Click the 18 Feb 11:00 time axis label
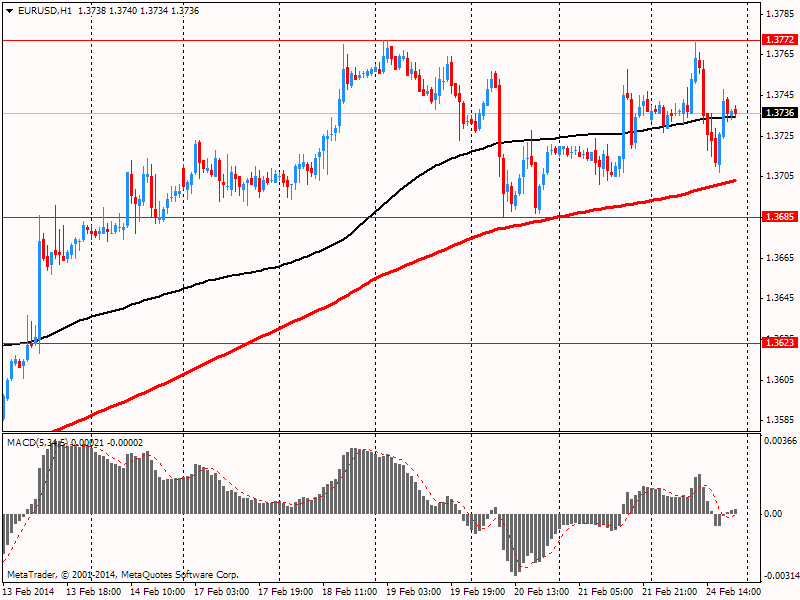800x600 pixels. pyautogui.click(x=350, y=591)
